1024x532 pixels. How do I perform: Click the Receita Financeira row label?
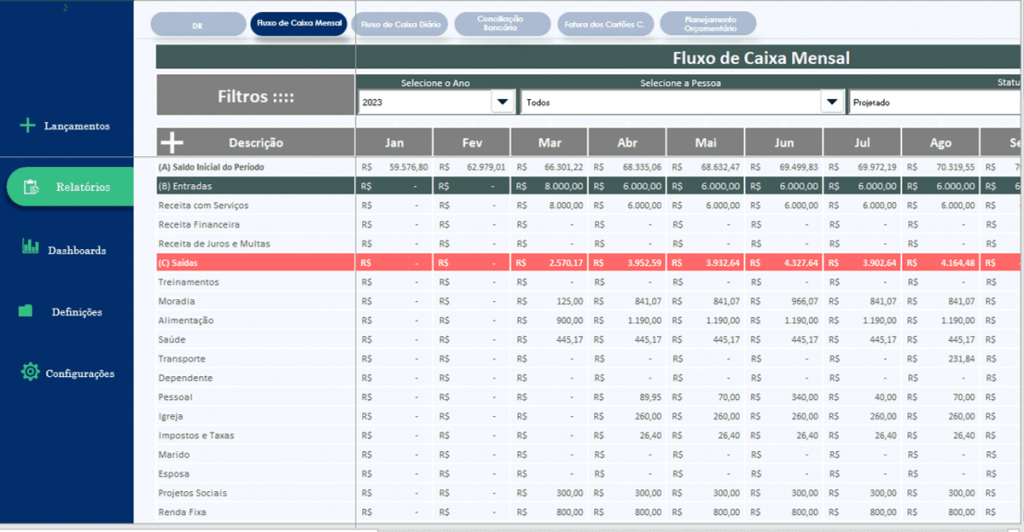[x=199, y=224]
